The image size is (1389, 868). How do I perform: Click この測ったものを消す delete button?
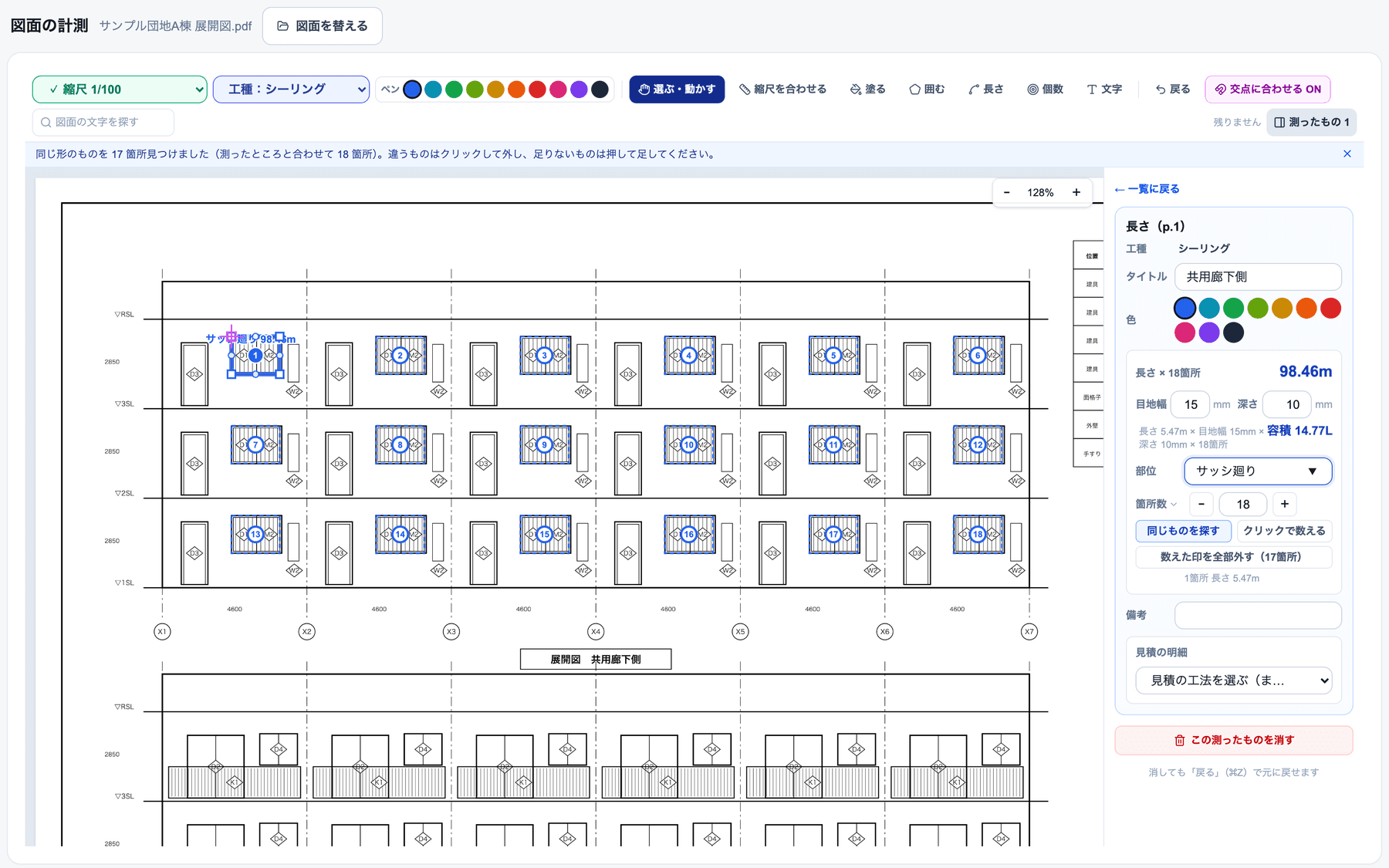click(1234, 741)
